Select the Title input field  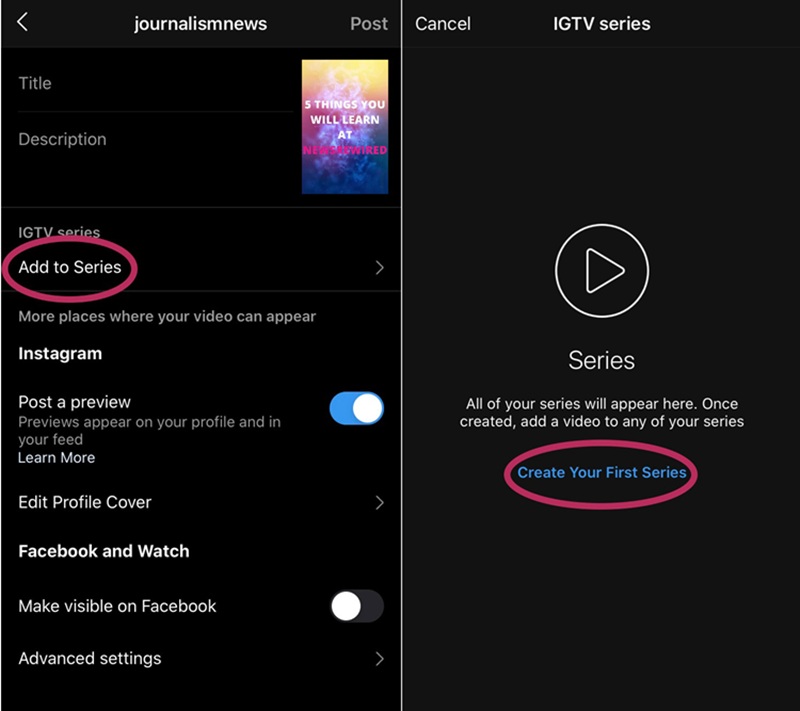[156, 84]
